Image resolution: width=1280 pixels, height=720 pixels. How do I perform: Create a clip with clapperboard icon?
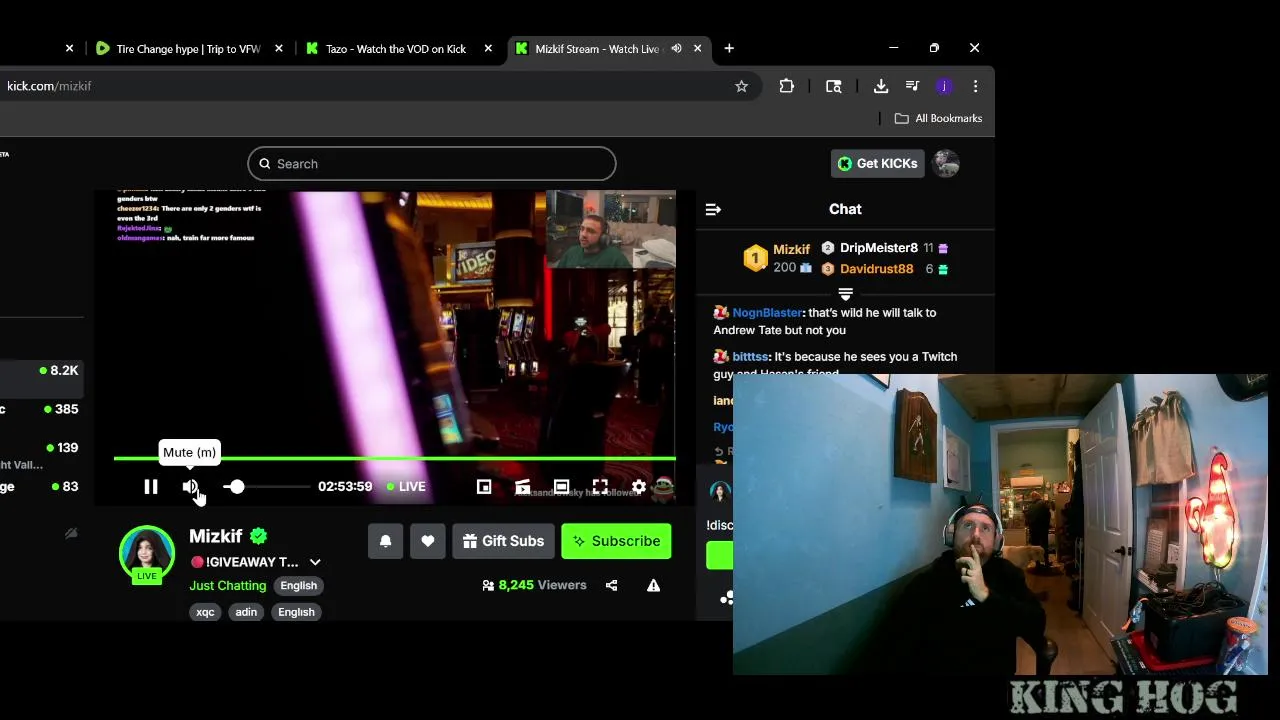(x=522, y=487)
